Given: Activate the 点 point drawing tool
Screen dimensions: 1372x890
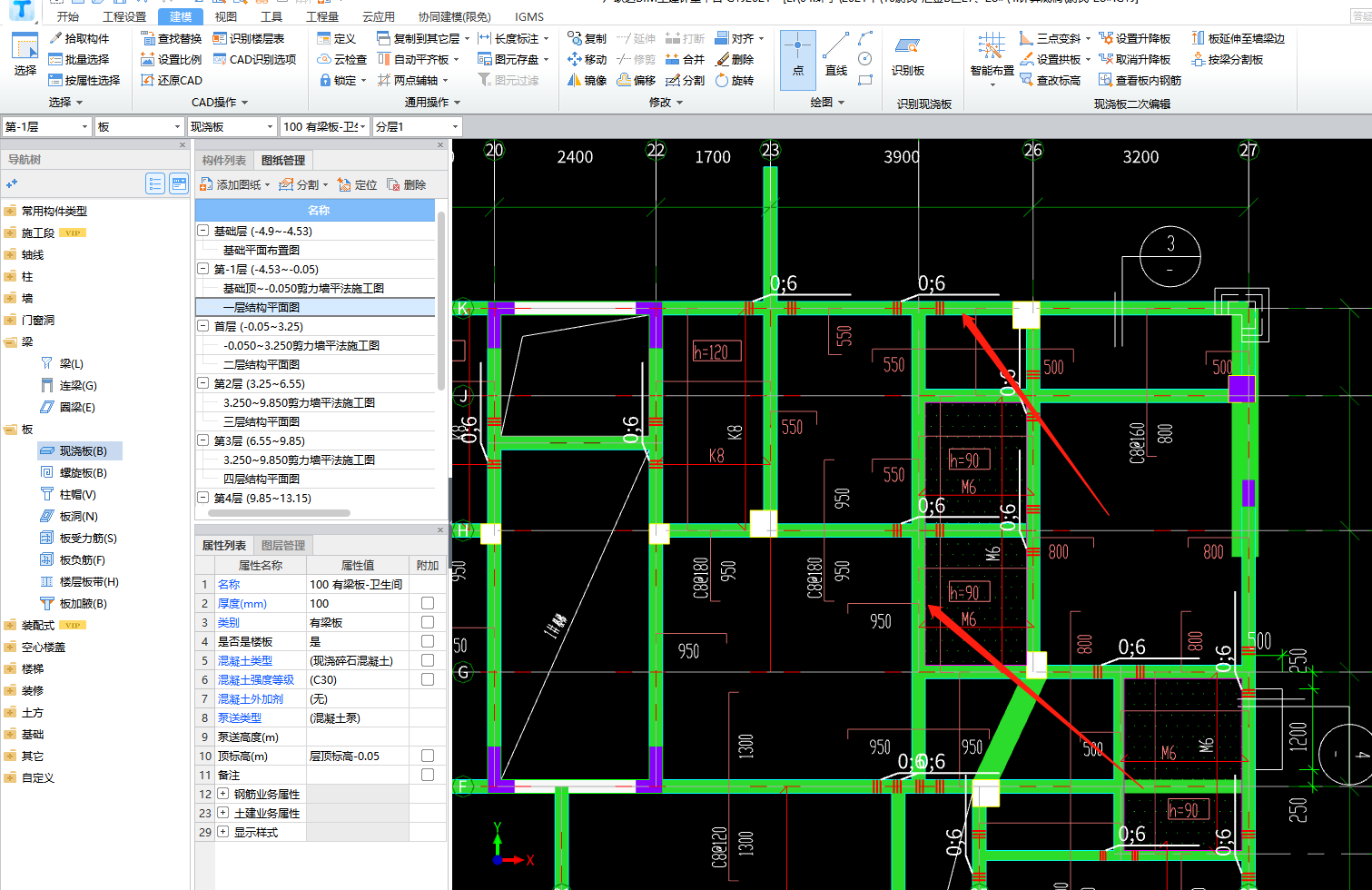Looking at the screenshot, I should coord(798,59).
